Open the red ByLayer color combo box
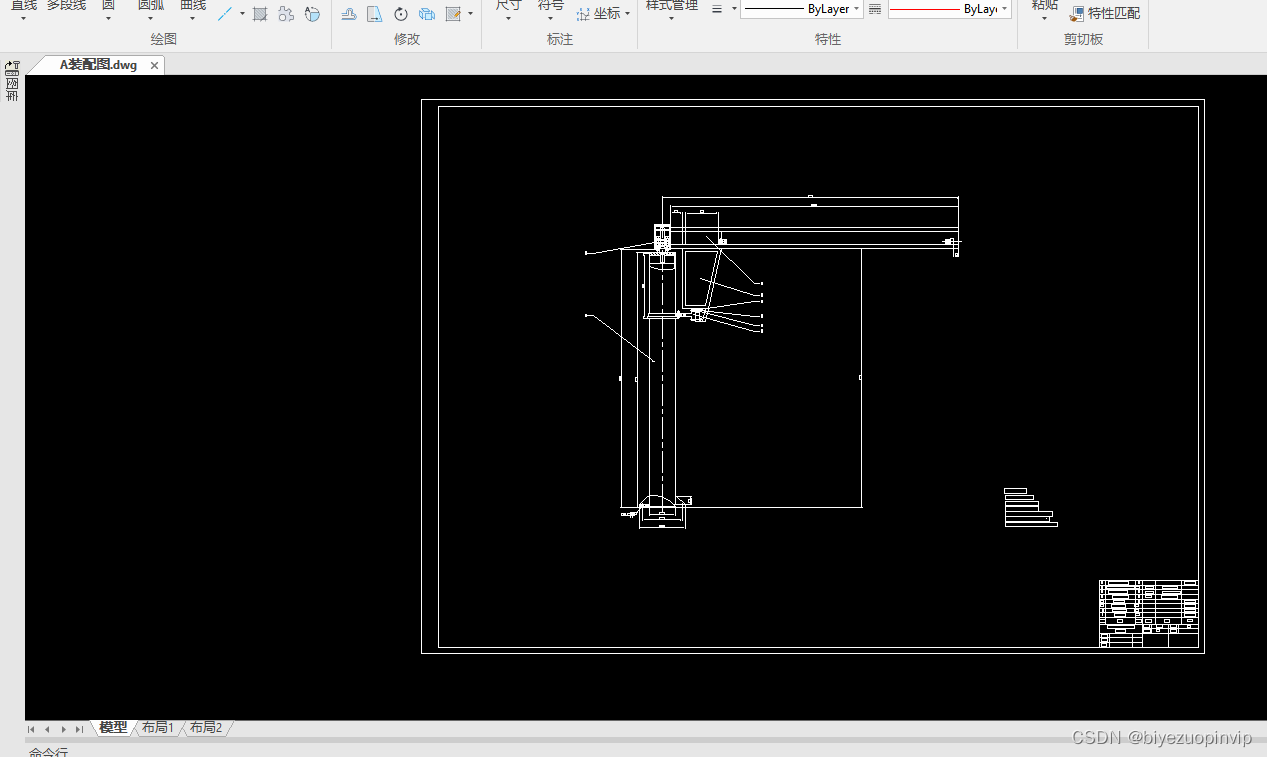The width and height of the screenshot is (1267, 757). pyautogui.click(x=949, y=9)
